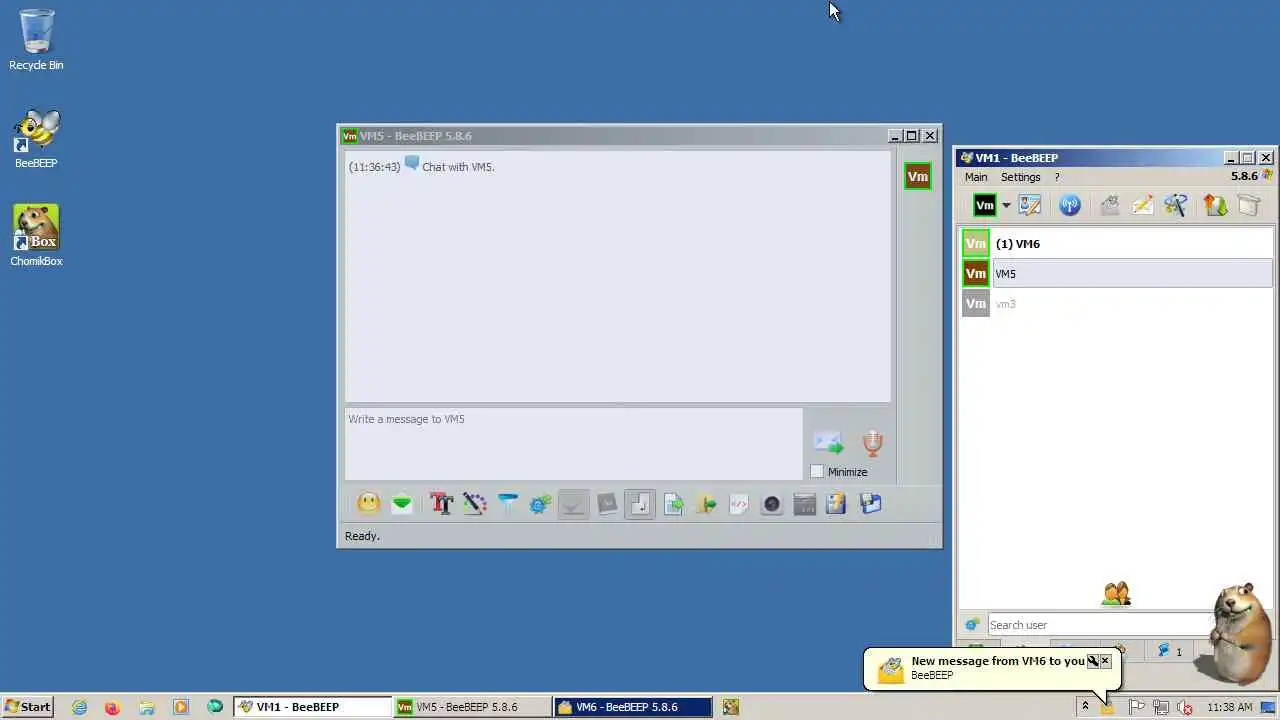This screenshot has height=720, width=1280.
Task: Click the black Vm status avatar button
Action: pyautogui.click(x=985, y=205)
